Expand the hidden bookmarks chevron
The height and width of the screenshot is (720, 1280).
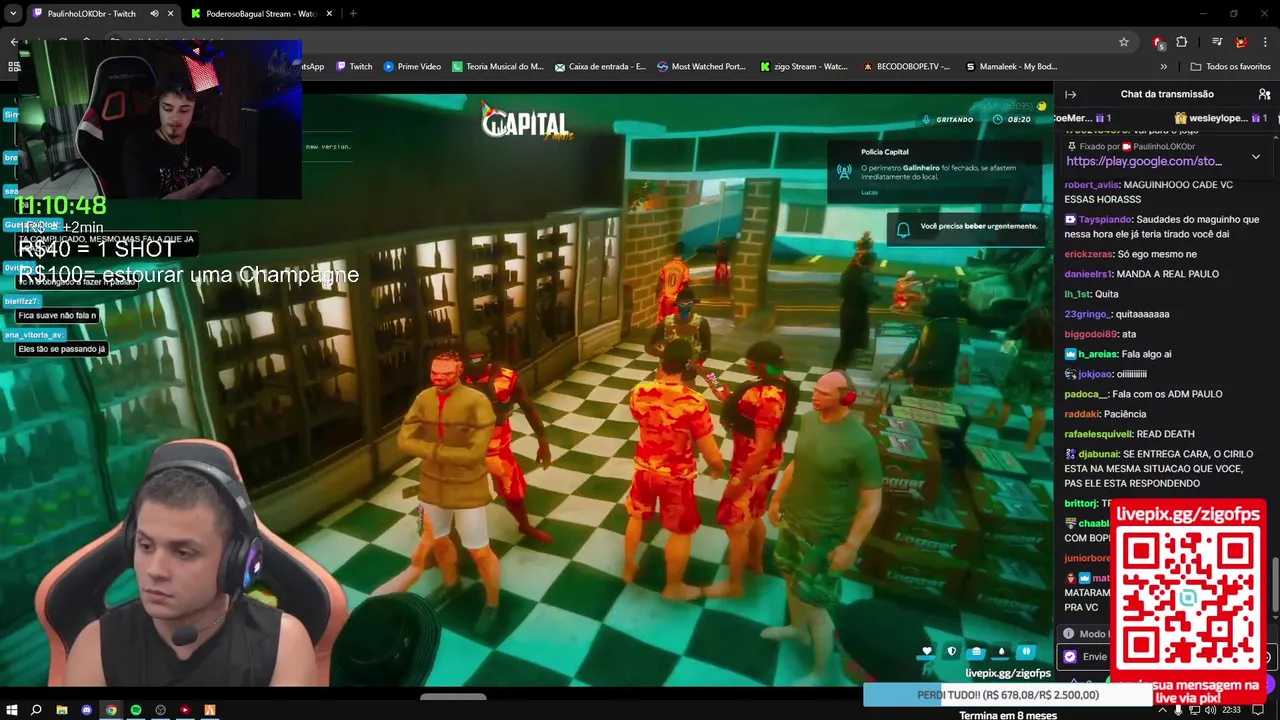tap(1163, 67)
